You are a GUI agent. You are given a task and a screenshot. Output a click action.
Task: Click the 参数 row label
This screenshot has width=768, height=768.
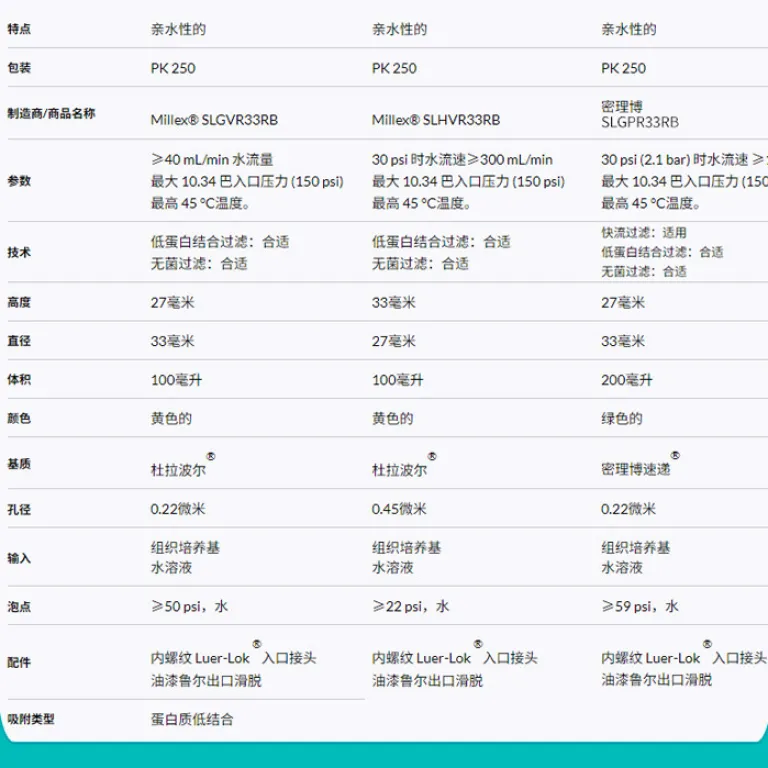[x=19, y=181]
